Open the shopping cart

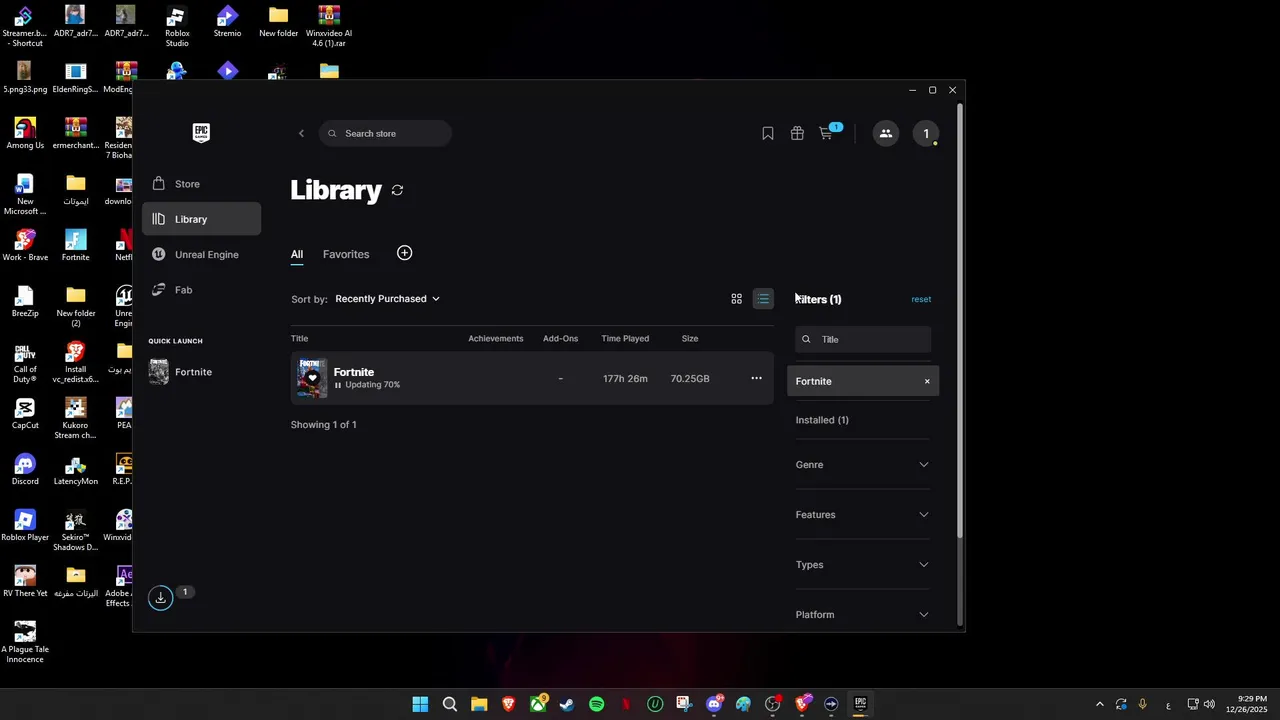coord(826,133)
